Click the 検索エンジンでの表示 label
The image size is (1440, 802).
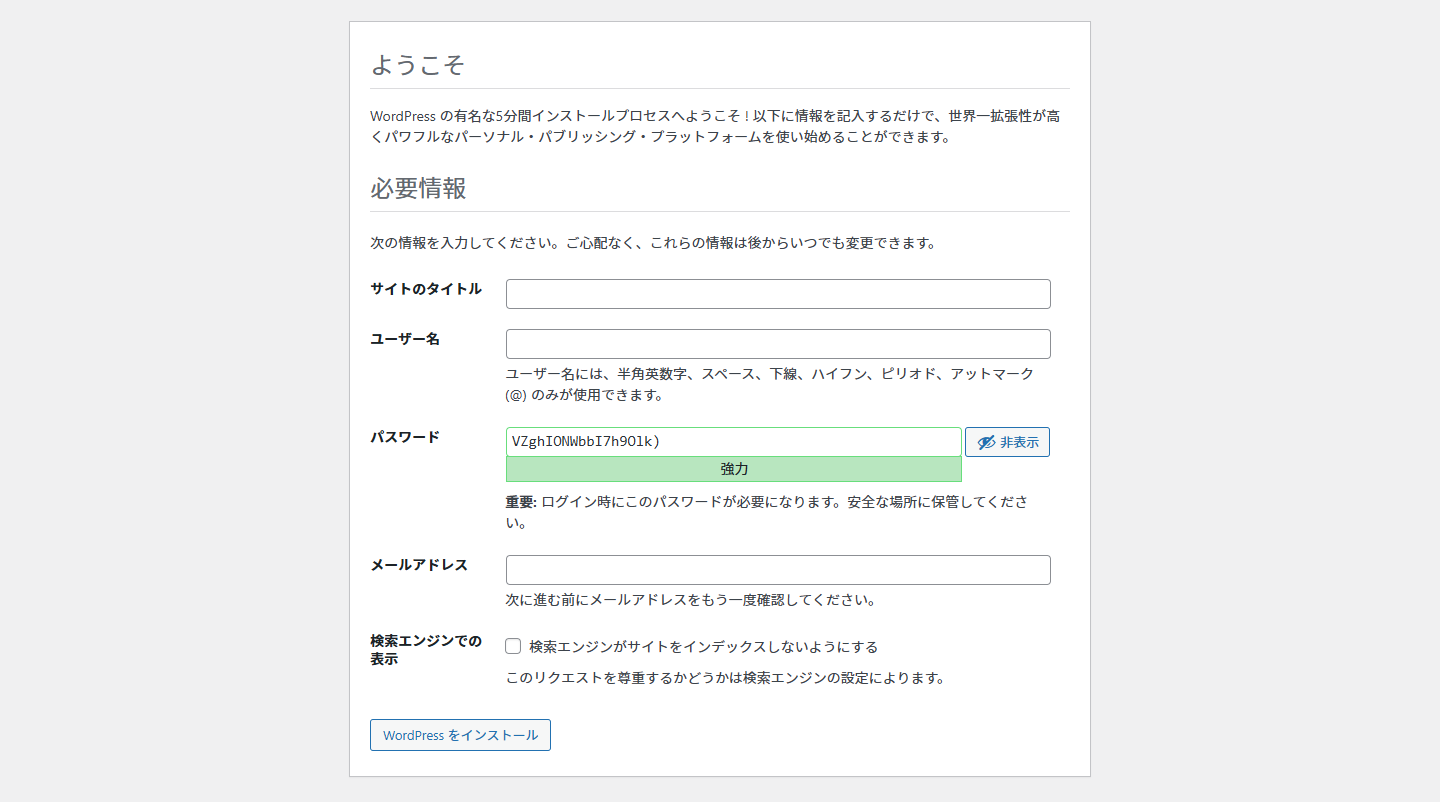point(426,650)
